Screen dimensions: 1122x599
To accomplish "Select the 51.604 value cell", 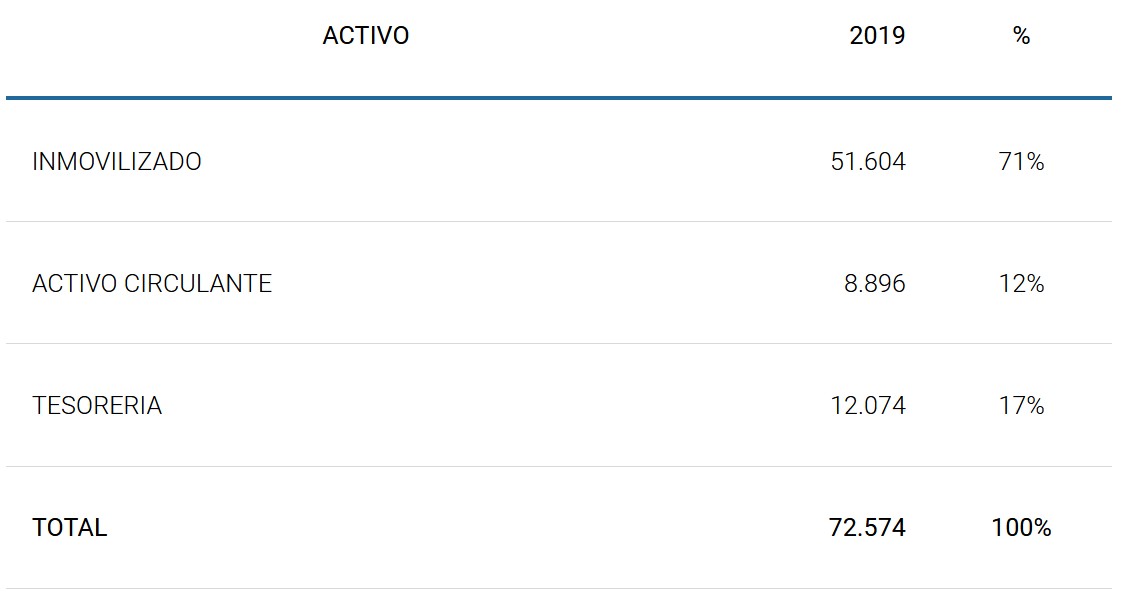I will point(868,162).
